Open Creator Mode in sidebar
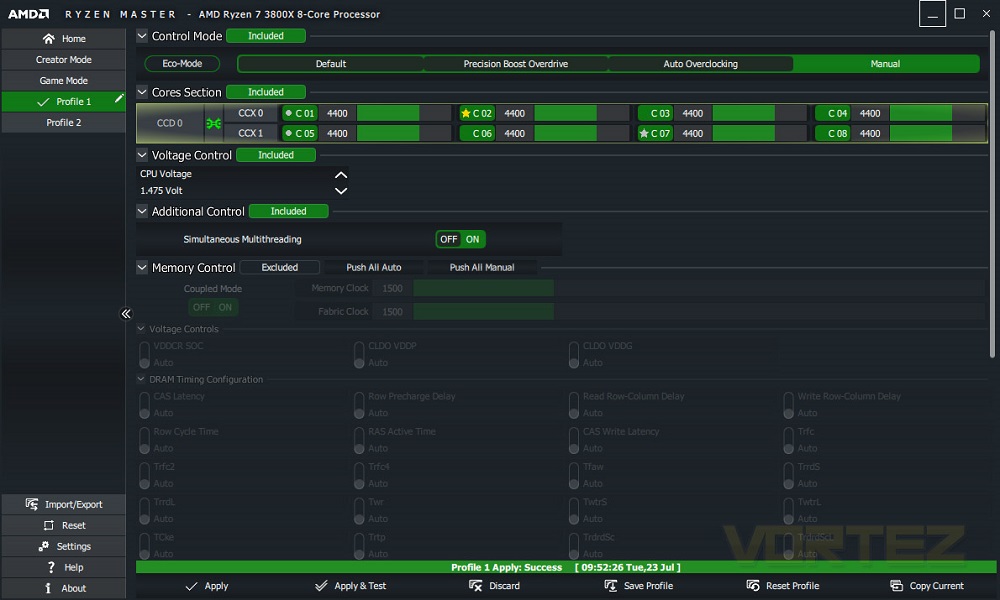1000x600 pixels. (64, 60)
